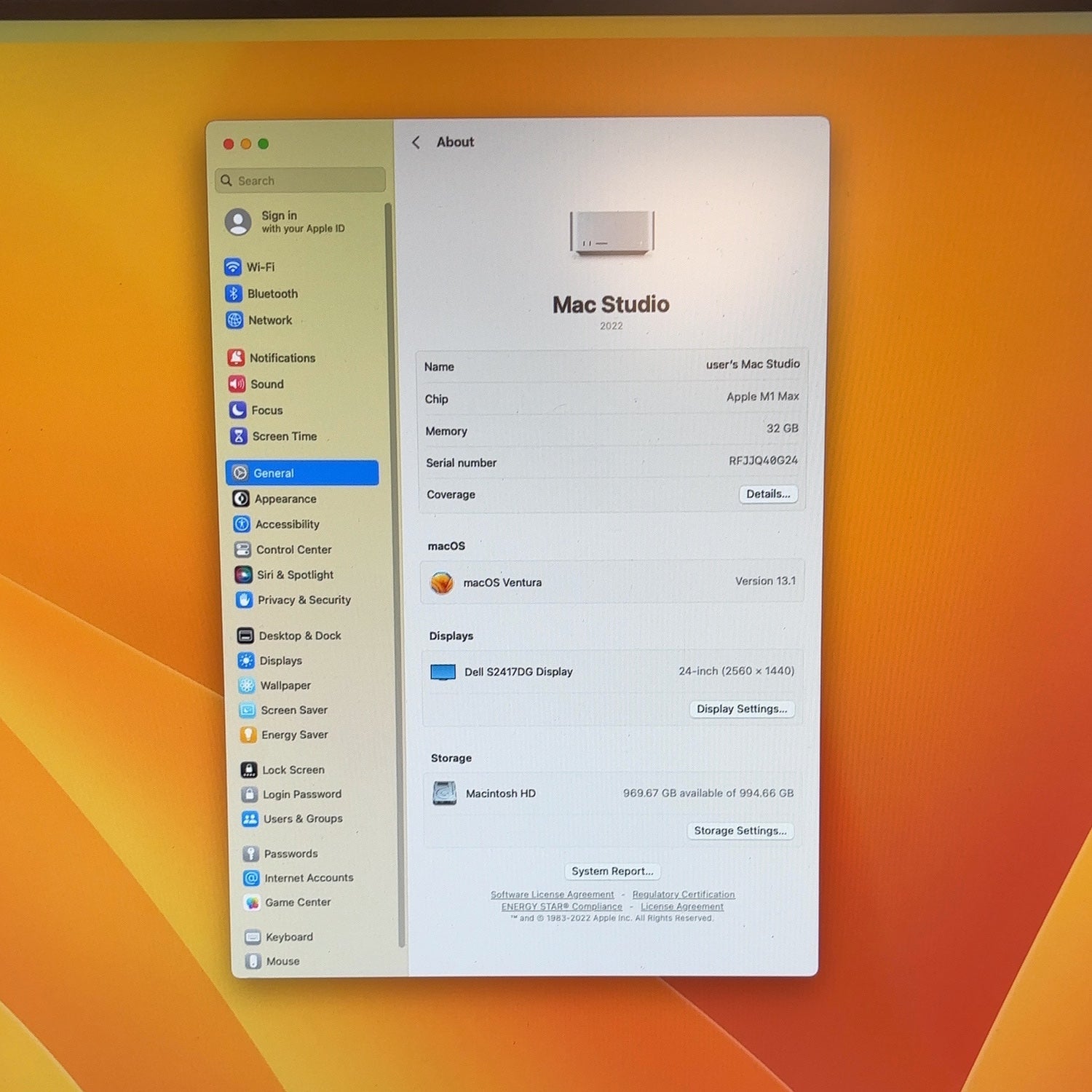Screen dimensions: 1092x1092
Task: Open the Appearance icon
Action: 241,499
